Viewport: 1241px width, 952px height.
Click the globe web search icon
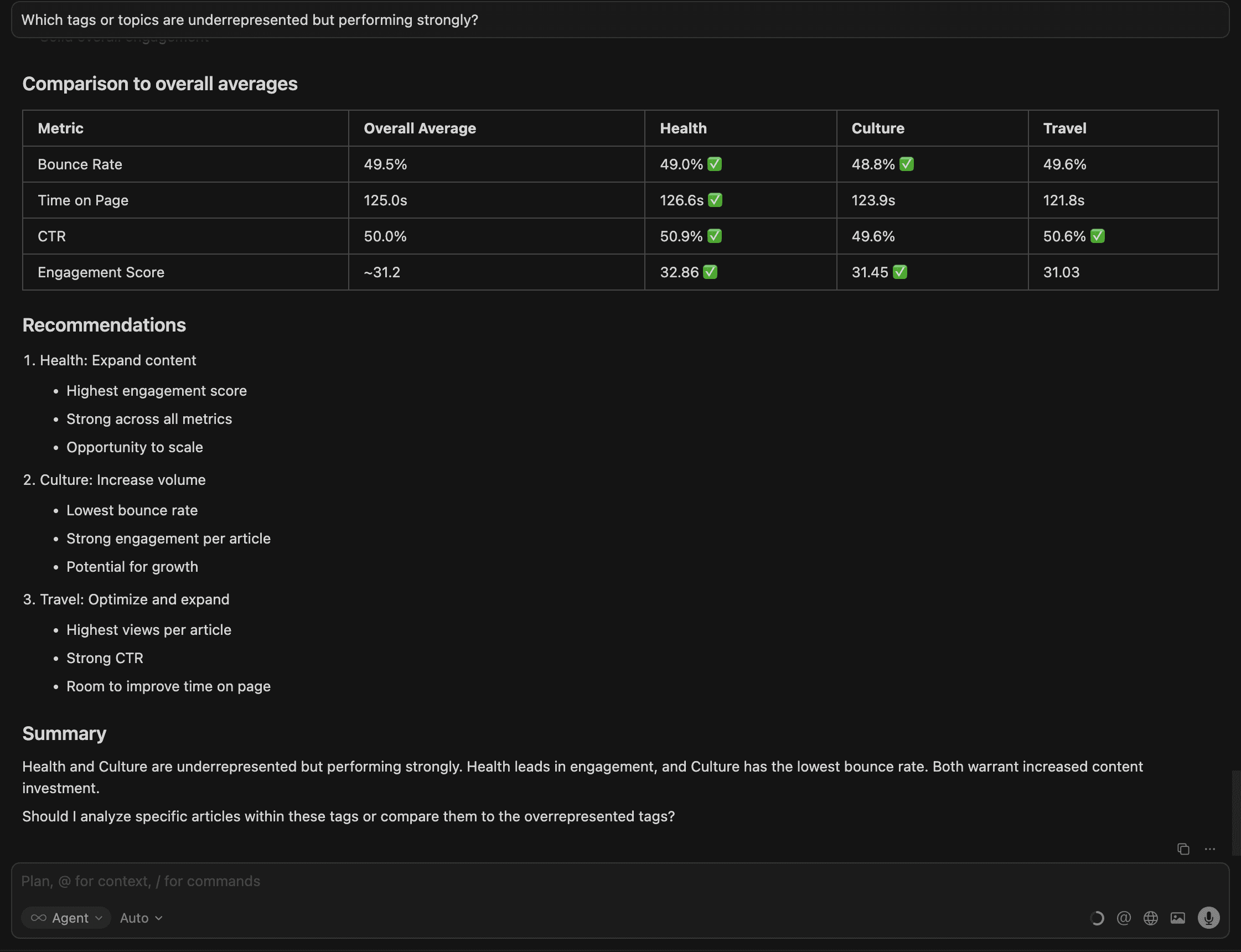point(1150,918)
